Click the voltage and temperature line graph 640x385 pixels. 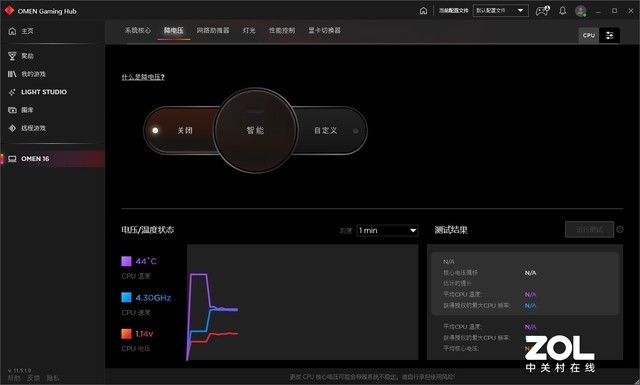302,302
